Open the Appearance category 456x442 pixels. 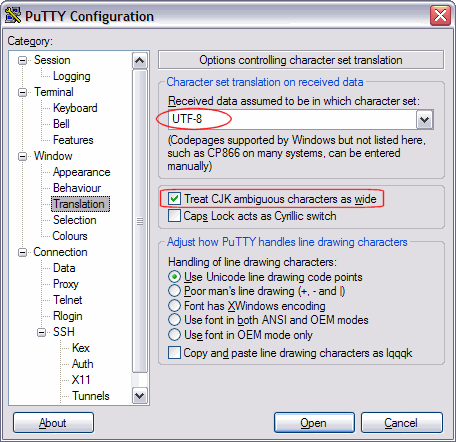point(81,172)
